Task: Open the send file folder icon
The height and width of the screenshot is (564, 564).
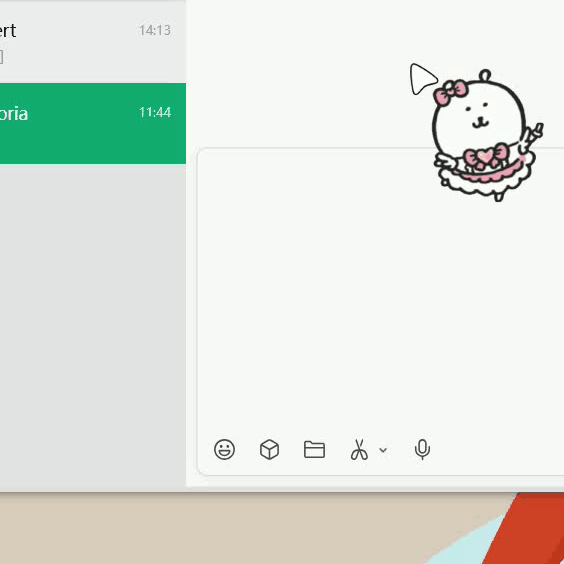Action: tap(314, 449)
